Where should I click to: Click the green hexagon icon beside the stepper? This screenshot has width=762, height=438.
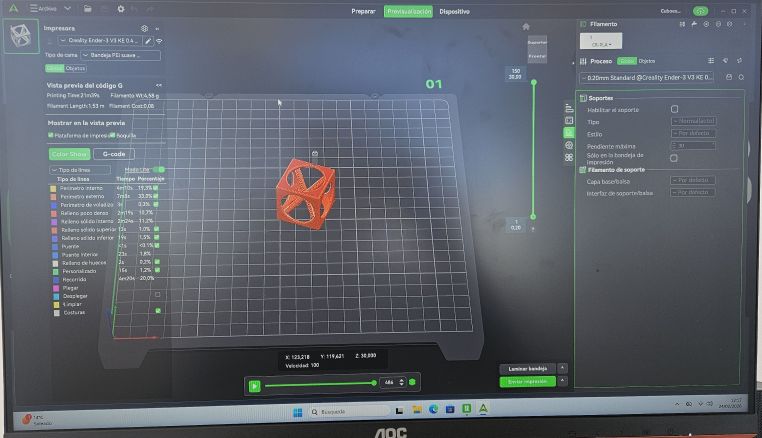pos(412,382)
